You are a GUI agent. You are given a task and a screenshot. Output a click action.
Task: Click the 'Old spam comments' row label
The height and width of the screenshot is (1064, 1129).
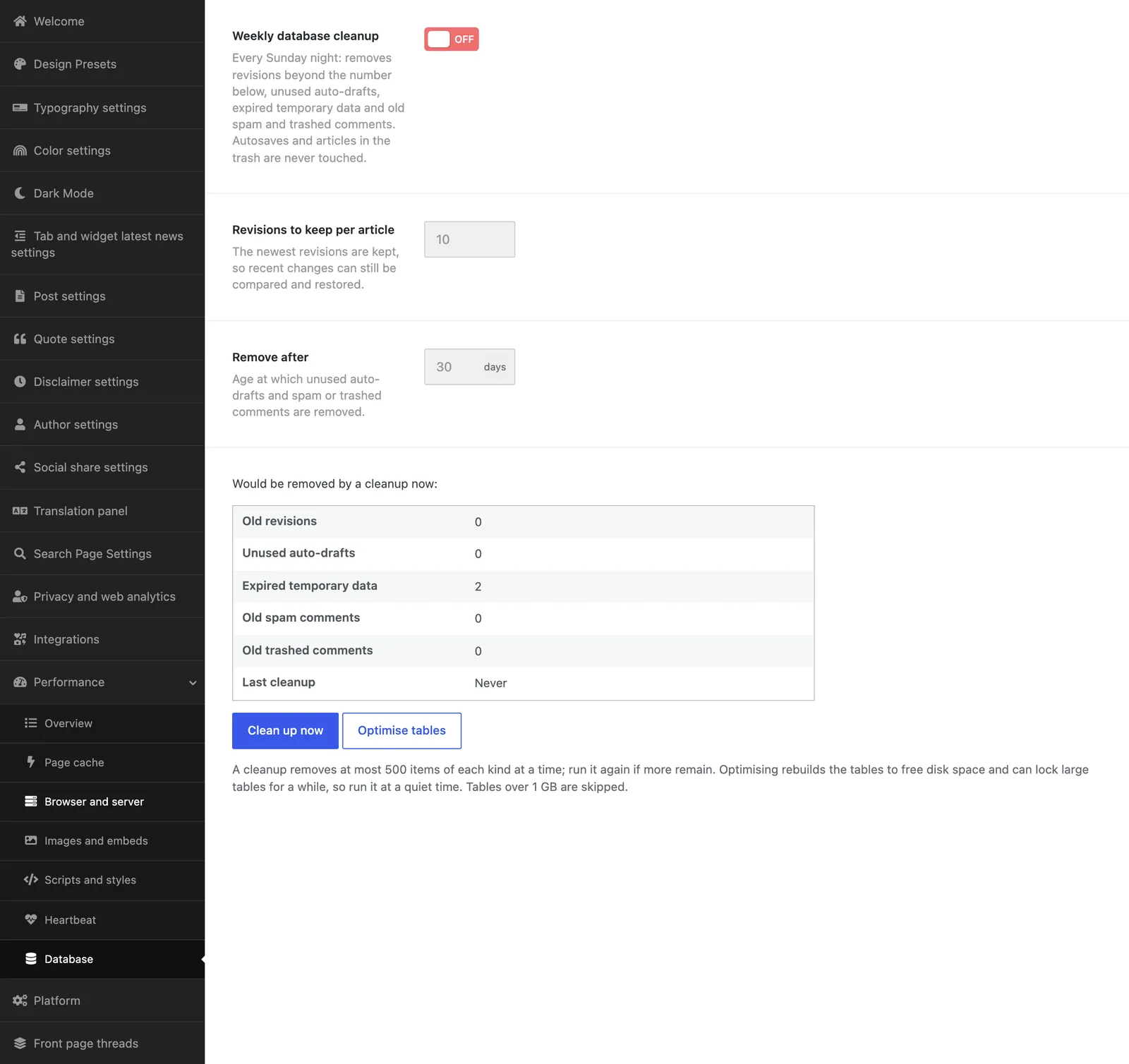[x=301, y=618]
